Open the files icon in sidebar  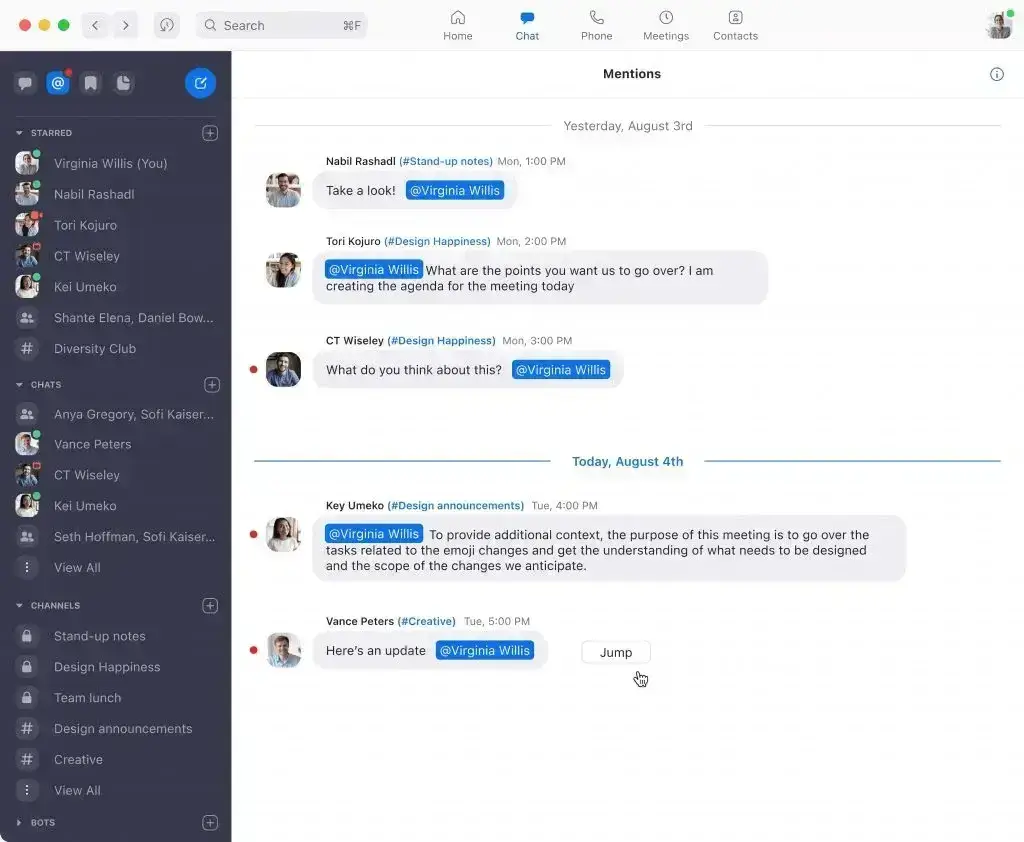pyautogui.click(x=123, y=83)
